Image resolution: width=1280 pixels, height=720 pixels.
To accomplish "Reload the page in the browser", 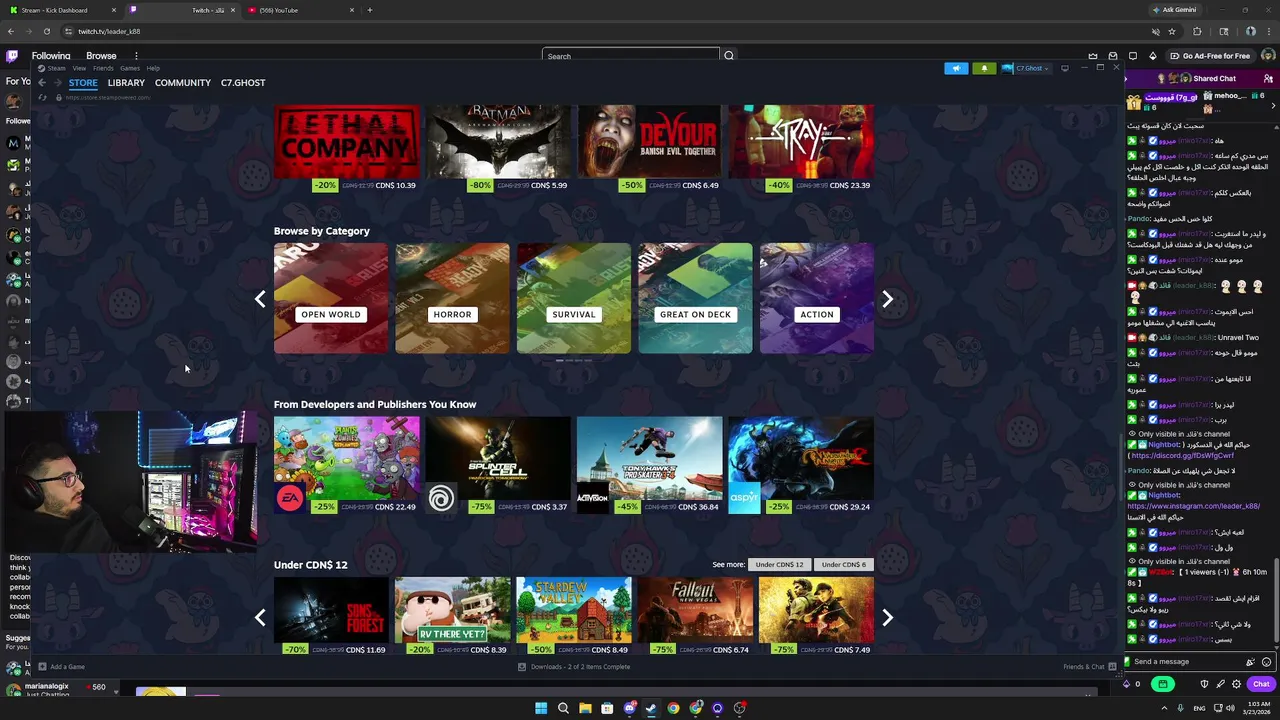I will click(x=46, y=31).
